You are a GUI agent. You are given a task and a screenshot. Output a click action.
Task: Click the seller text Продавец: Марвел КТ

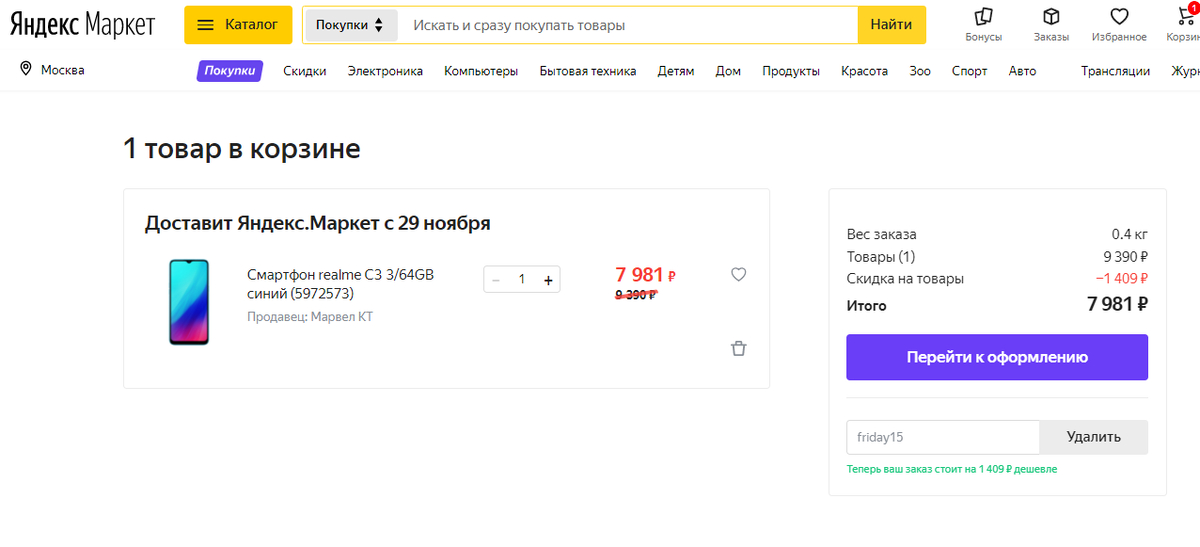click(x=310, y=317)
